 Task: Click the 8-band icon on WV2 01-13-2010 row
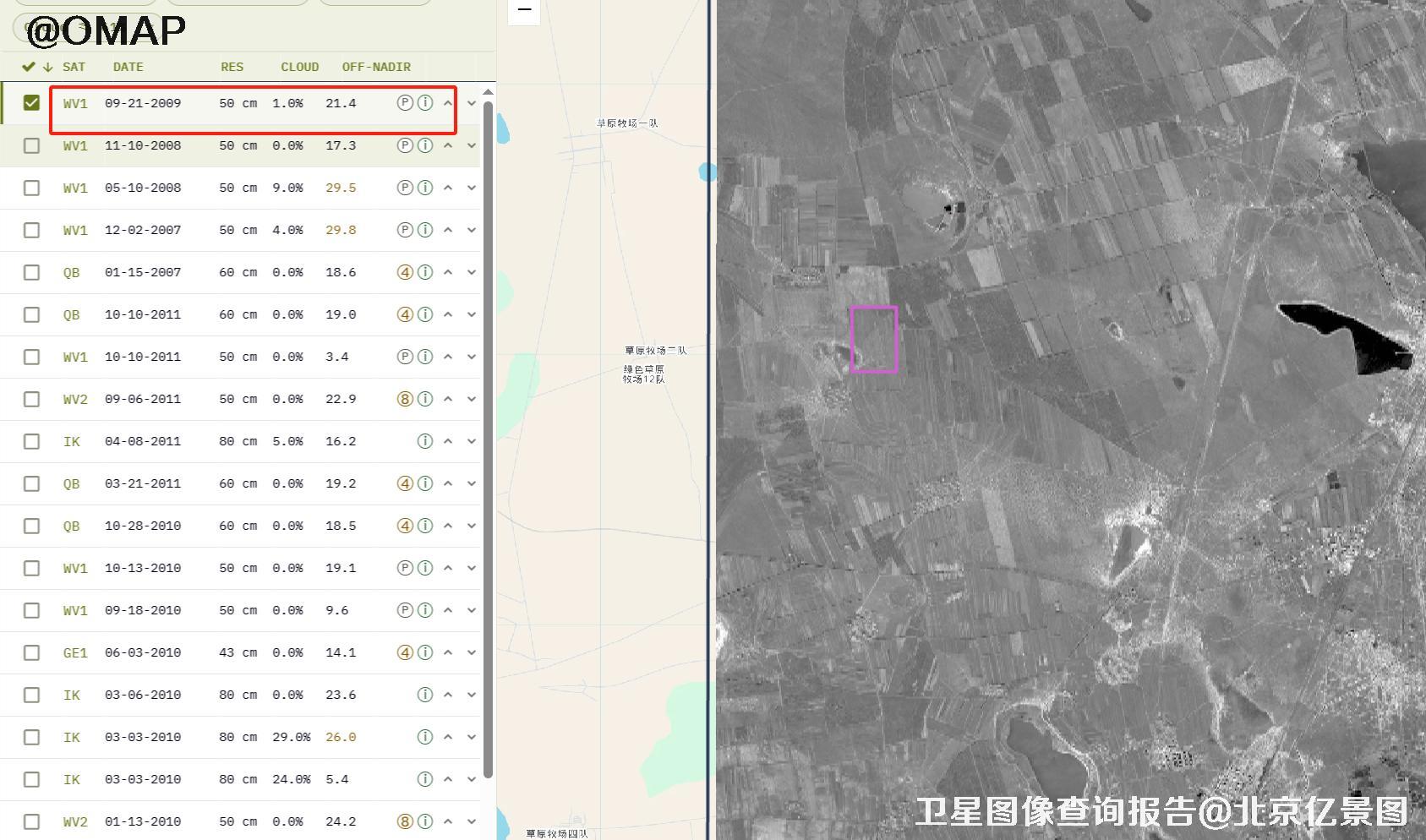(x=405, y=821)
